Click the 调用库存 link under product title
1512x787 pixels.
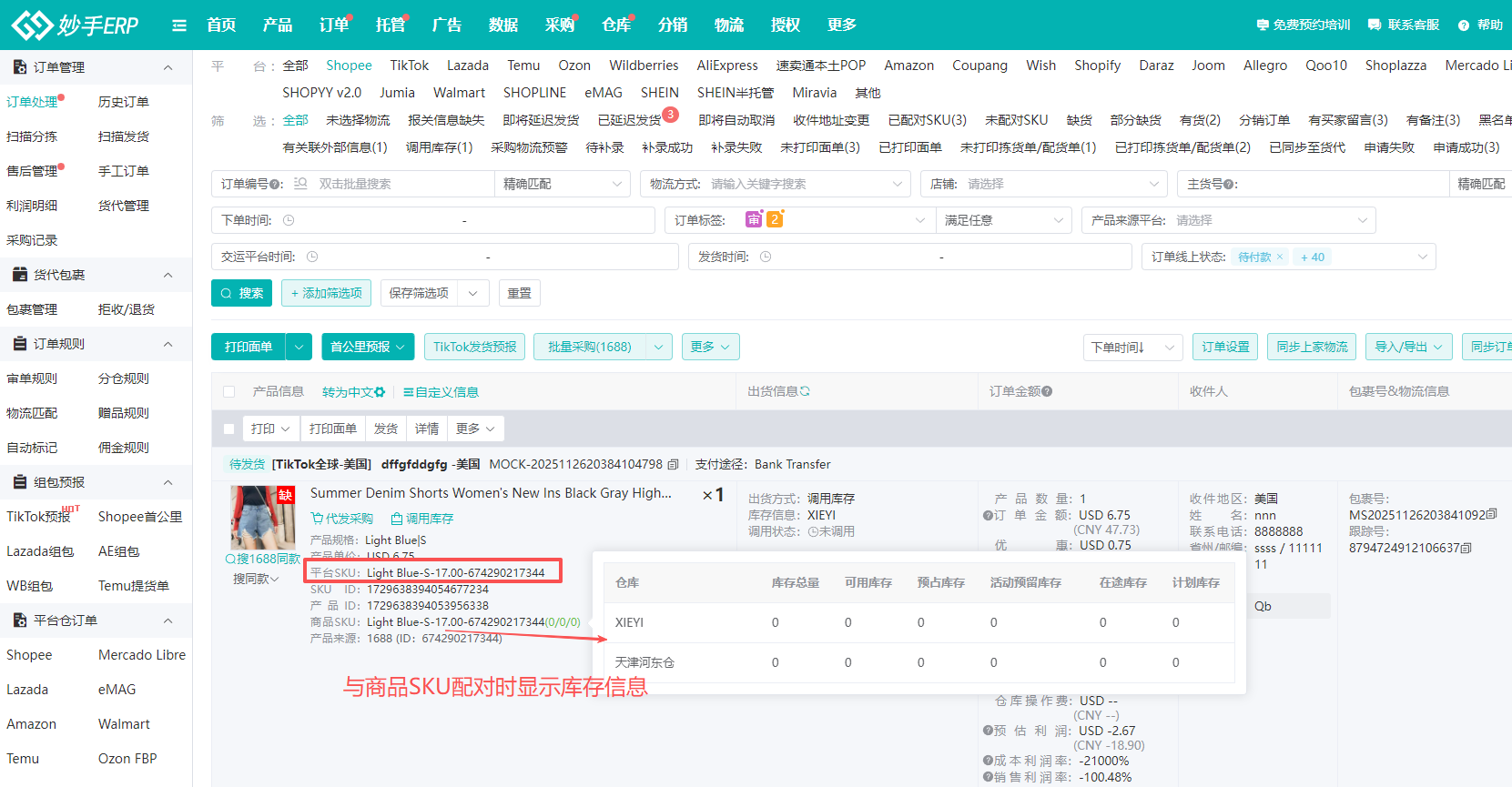click(422, 519)
